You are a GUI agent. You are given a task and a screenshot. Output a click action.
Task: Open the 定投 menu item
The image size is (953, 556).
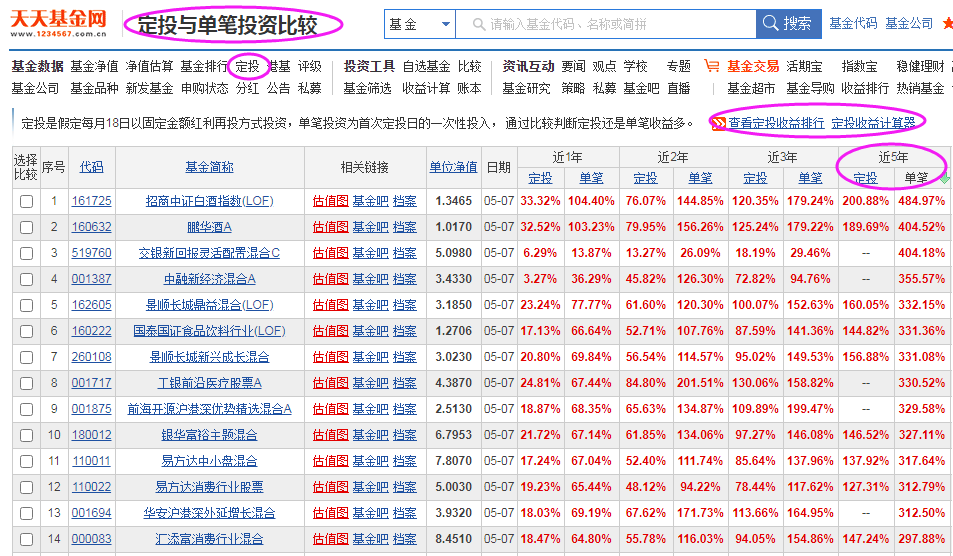pos(247,66)
